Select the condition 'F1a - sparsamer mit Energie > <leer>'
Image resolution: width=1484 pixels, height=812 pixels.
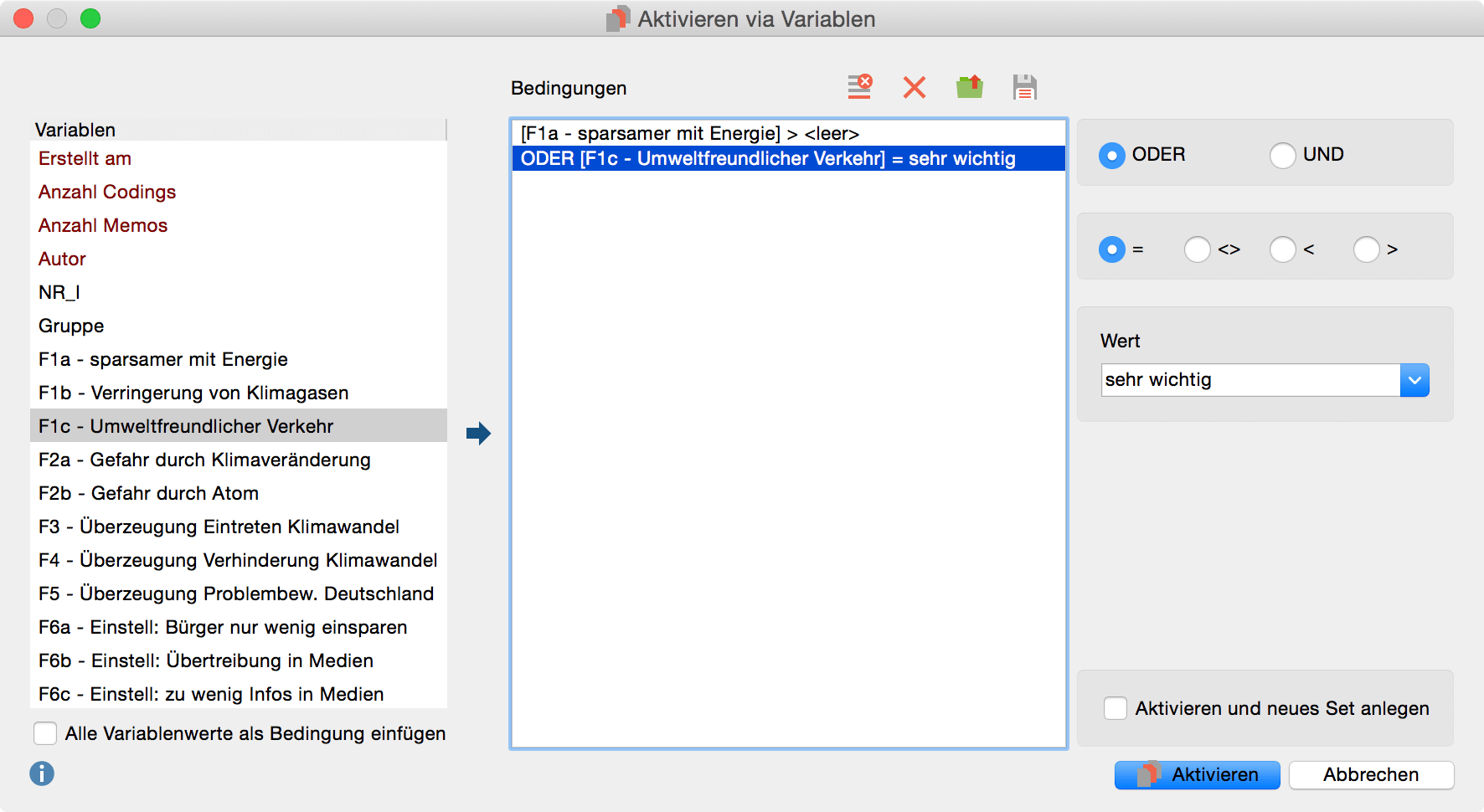(x=788, y=133)
